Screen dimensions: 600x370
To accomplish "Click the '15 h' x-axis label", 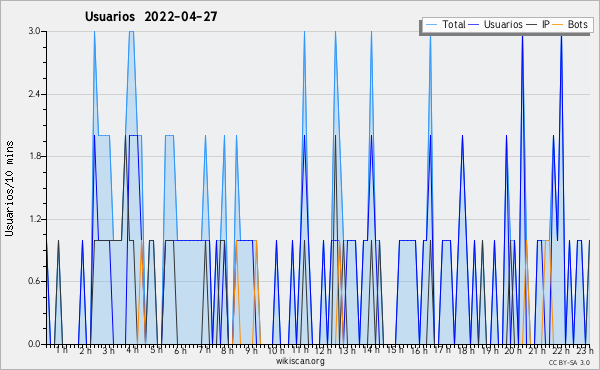I will tap(395, 350).
